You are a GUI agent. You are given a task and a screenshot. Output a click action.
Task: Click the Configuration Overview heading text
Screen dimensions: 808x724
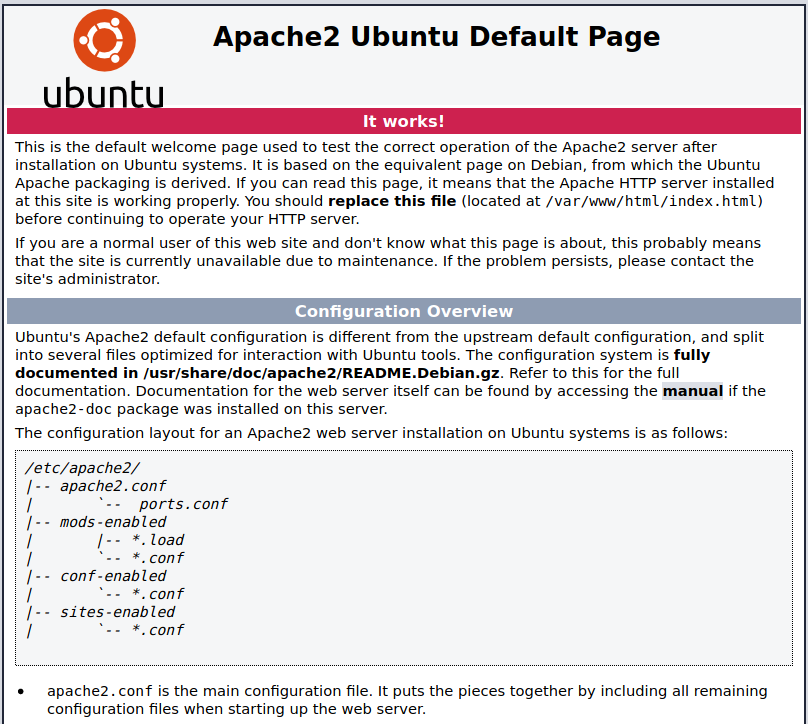(403, 311)
